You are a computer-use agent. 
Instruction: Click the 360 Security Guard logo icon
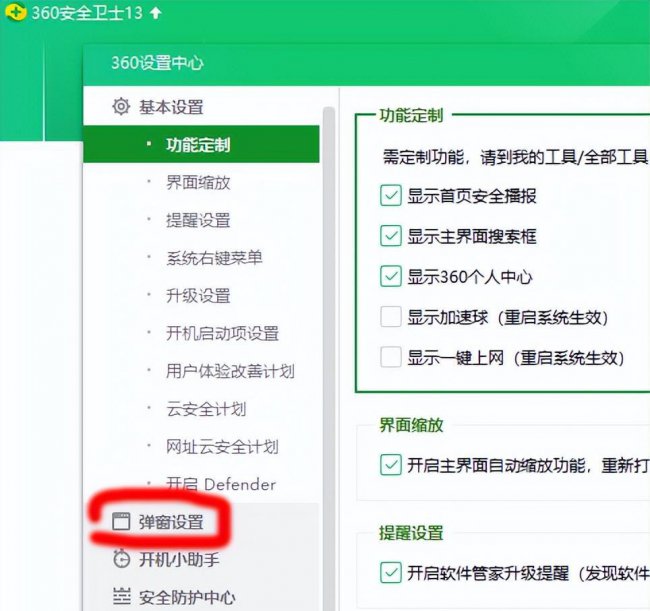[x=15, y=12]
